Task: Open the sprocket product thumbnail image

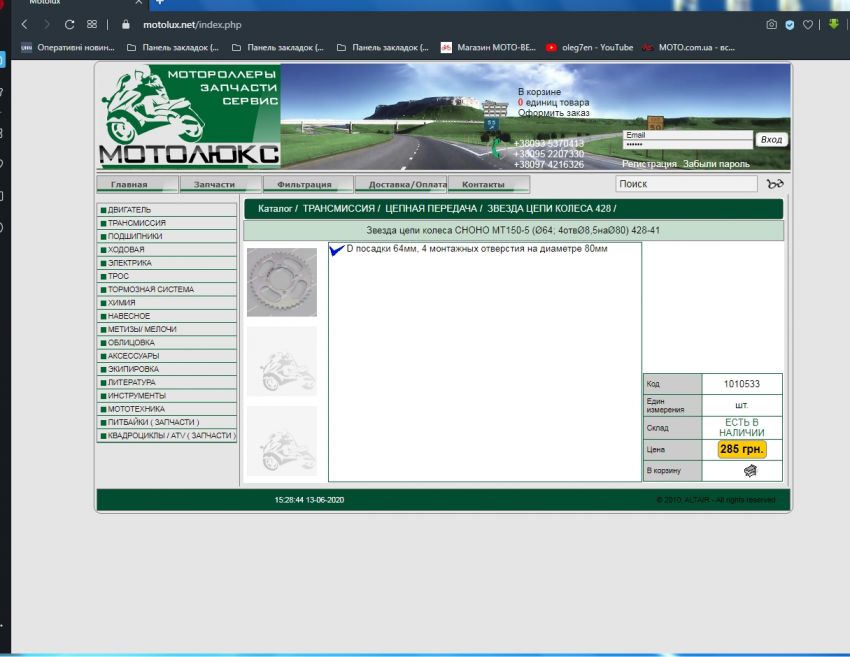Action: [x=281, y=282]
